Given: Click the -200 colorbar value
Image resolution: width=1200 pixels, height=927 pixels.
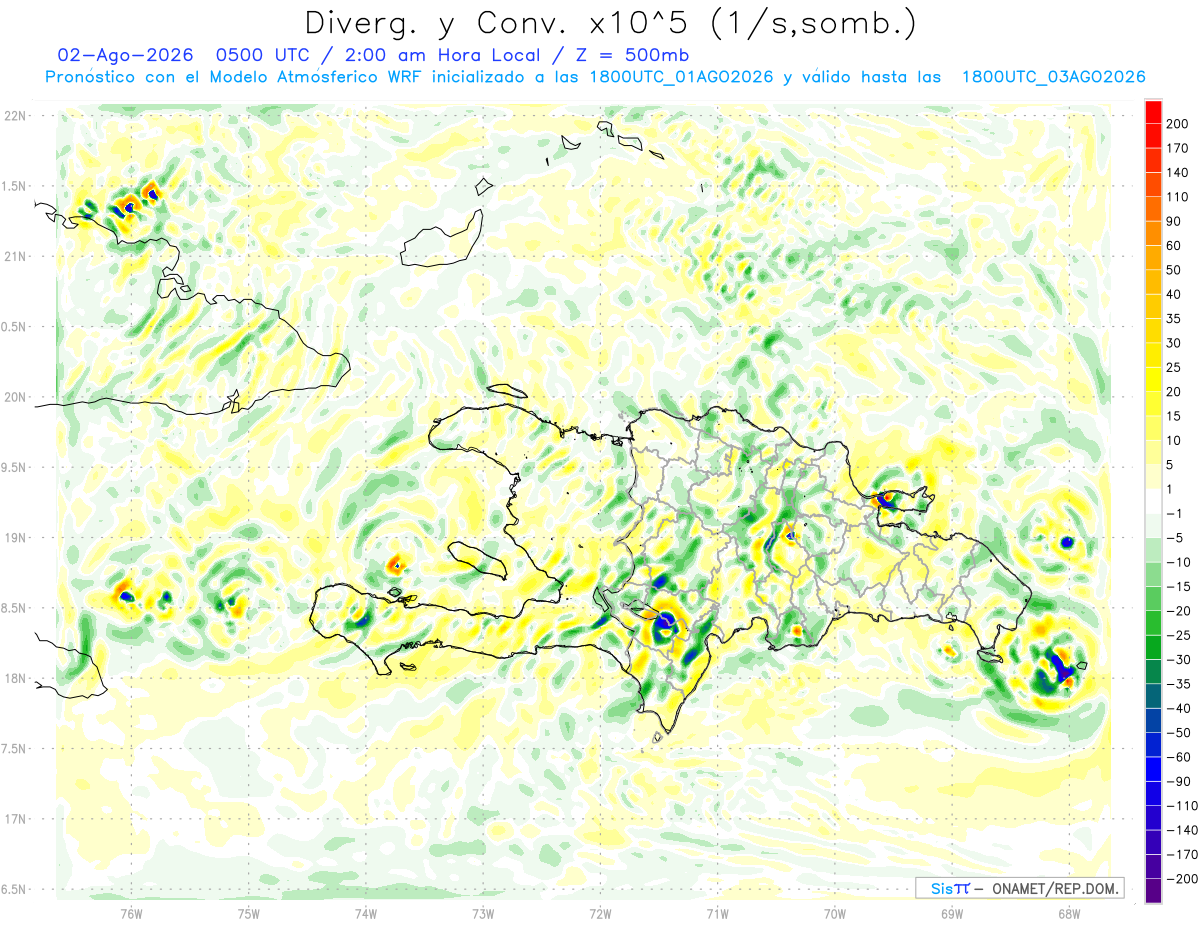Looking at the screenshot, I should [1183, 879].
